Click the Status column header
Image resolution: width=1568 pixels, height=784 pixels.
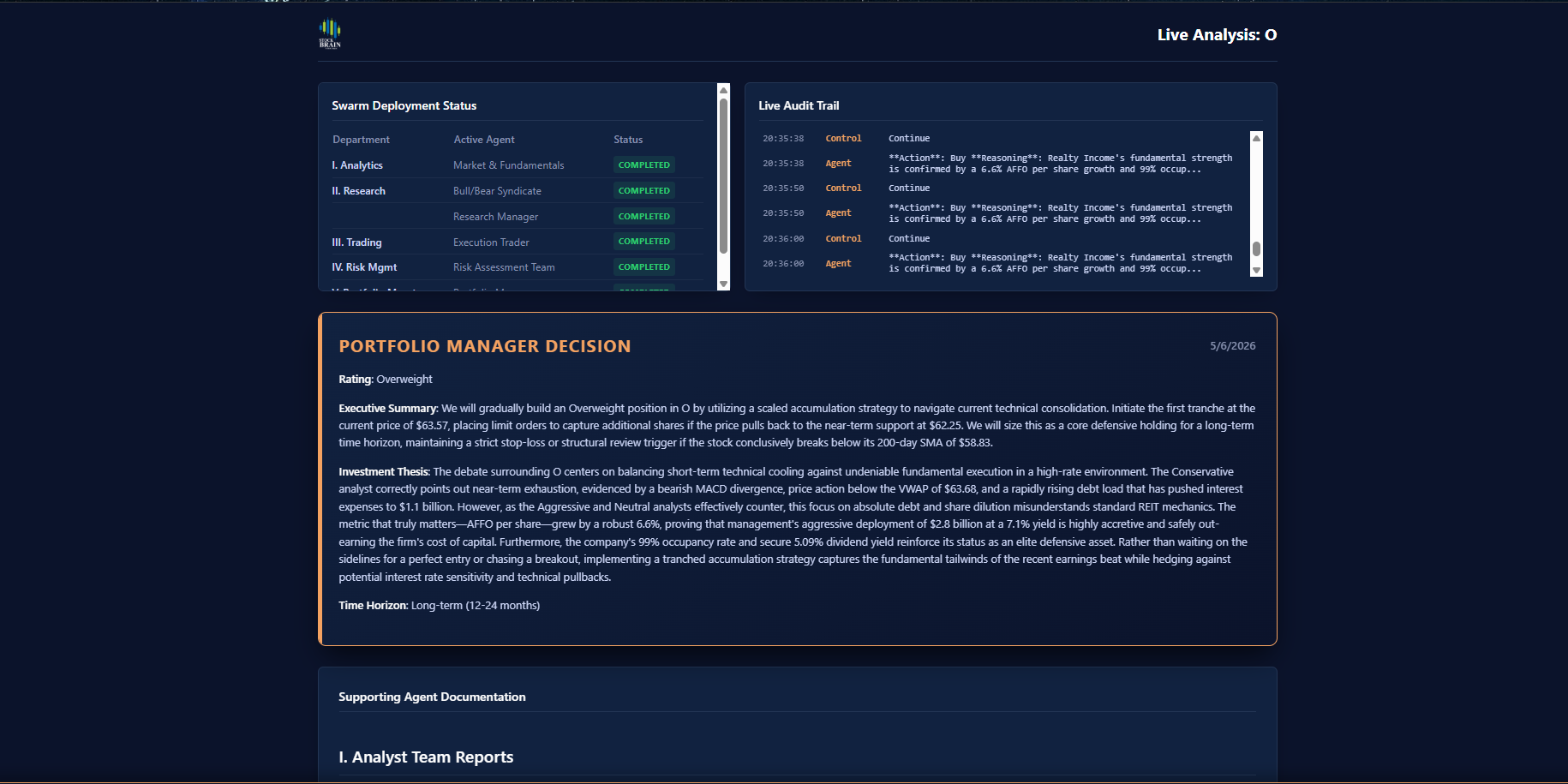628,140
